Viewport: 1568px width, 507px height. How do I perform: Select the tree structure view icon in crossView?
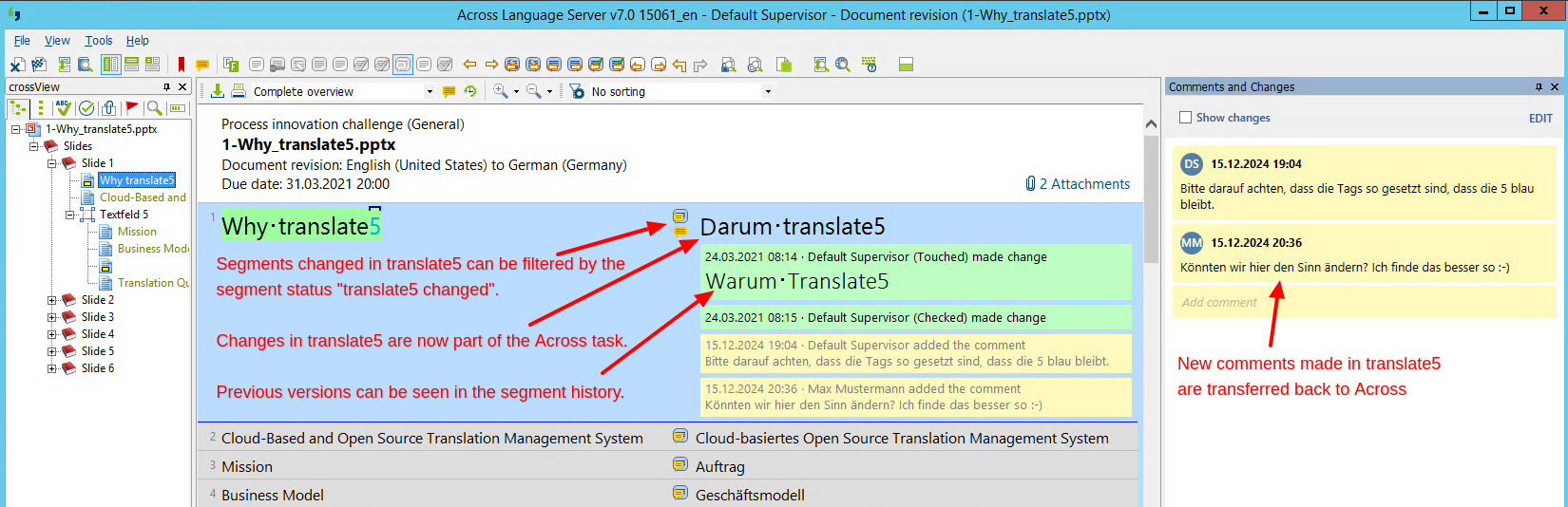pos(18,107)
